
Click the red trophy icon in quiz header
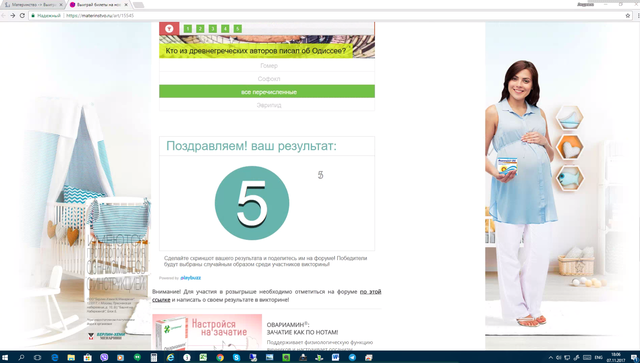(169, 29)
